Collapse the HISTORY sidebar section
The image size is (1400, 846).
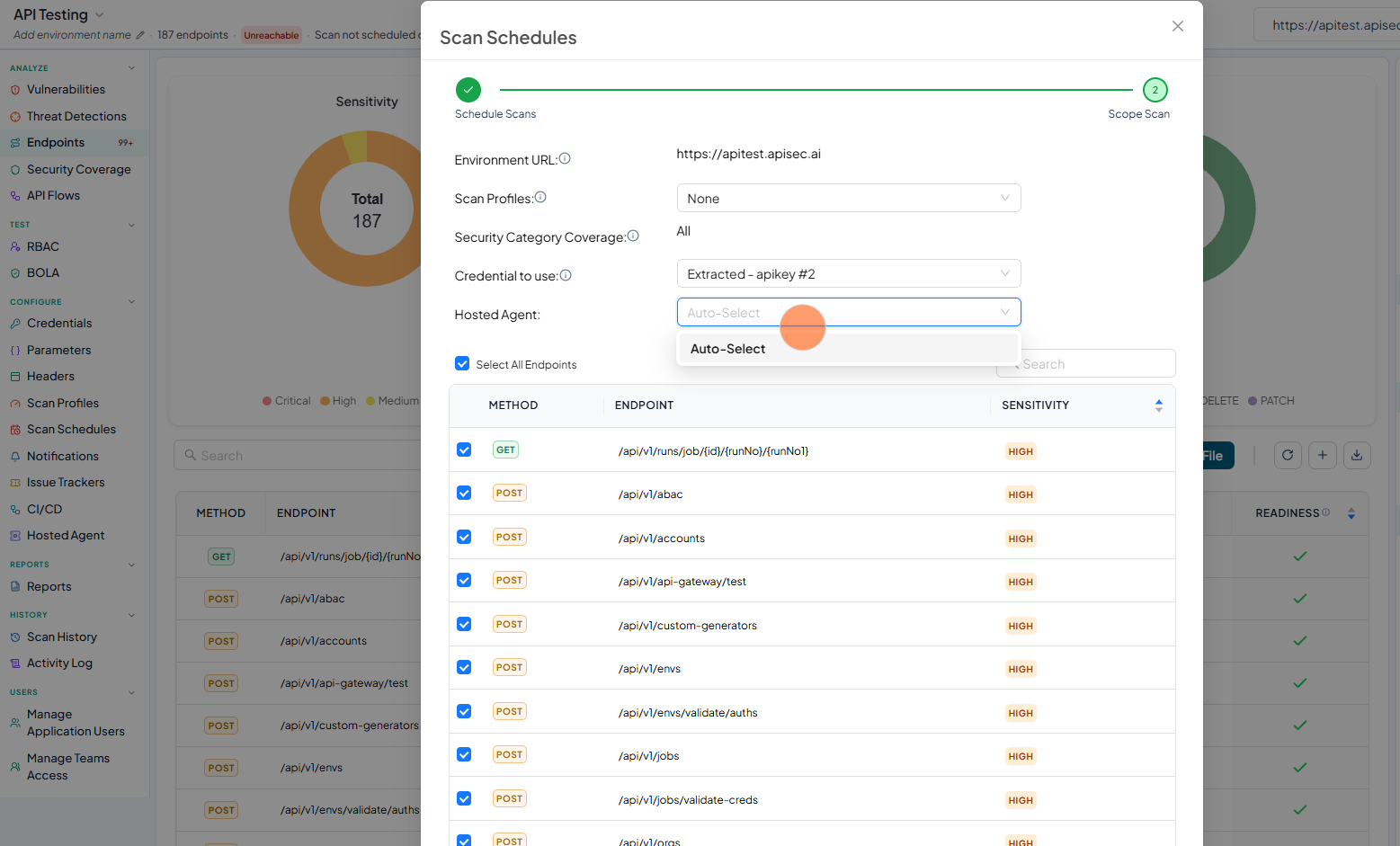131,615
